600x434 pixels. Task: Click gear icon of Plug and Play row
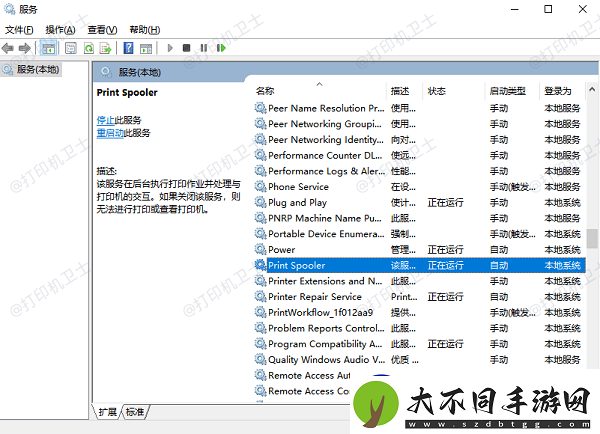tap(261, 202)
